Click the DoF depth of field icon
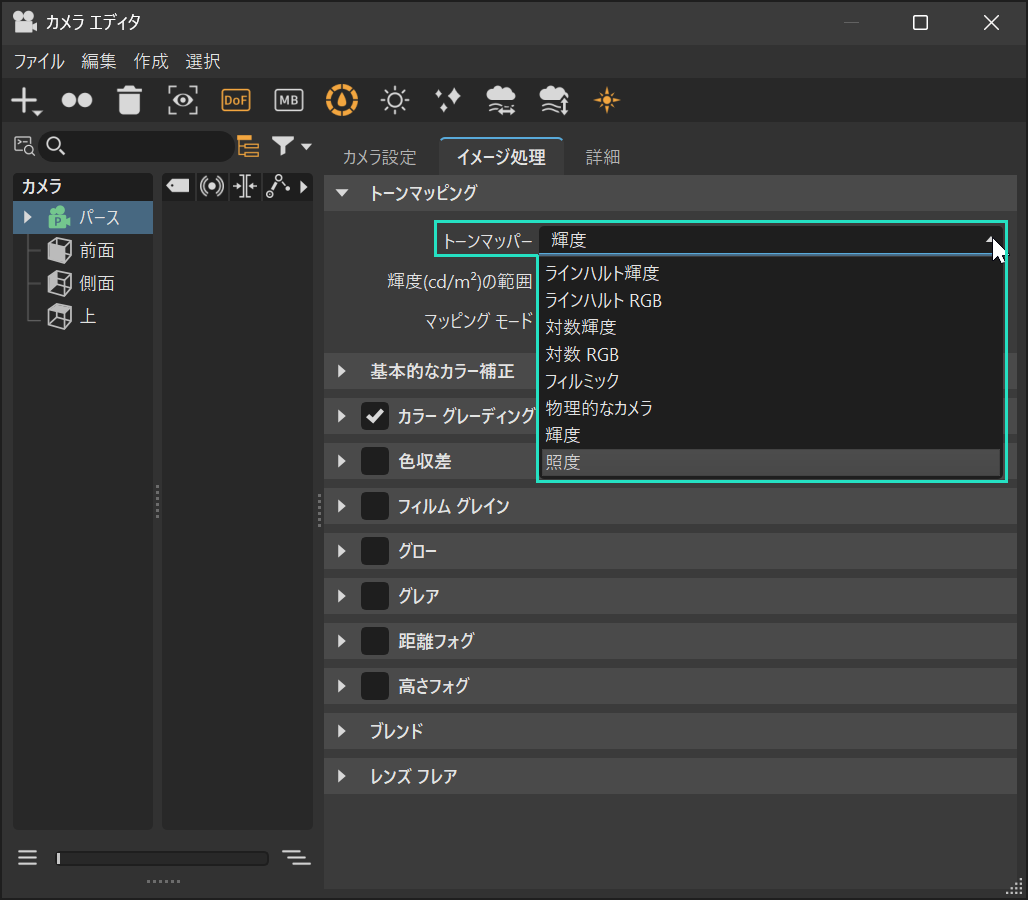This screenshot has width=1028, height=900. click(x=236, y=100)
